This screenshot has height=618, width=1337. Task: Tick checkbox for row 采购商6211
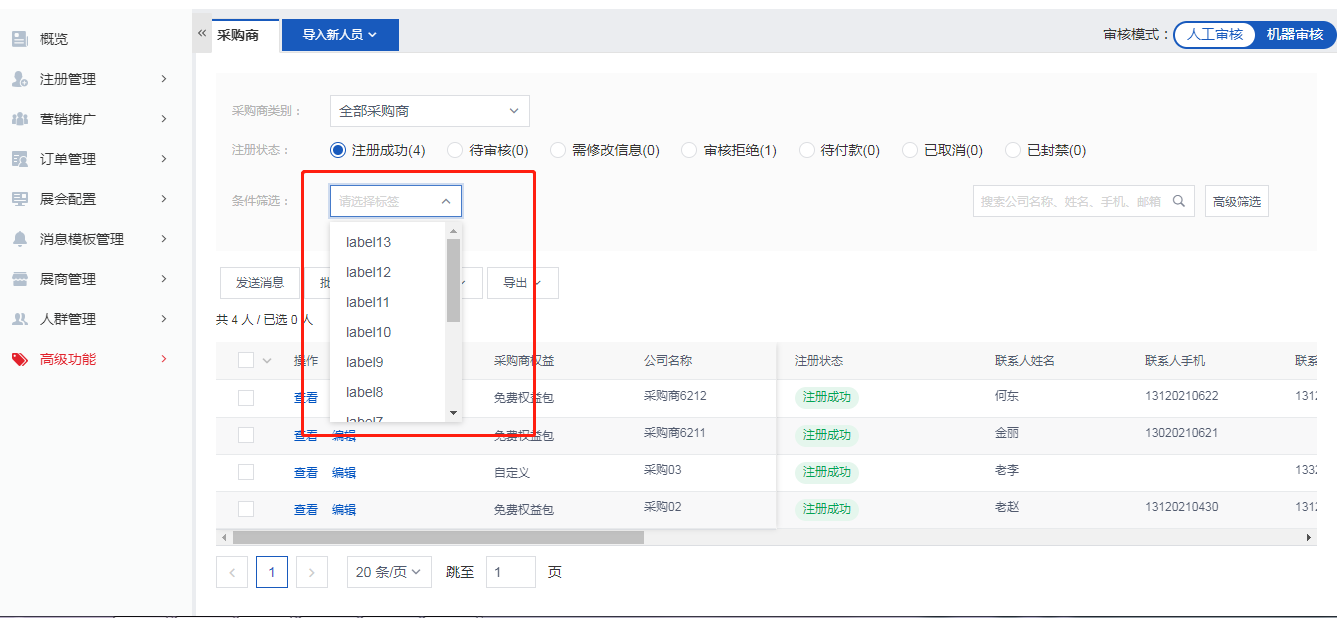[246, 435]
